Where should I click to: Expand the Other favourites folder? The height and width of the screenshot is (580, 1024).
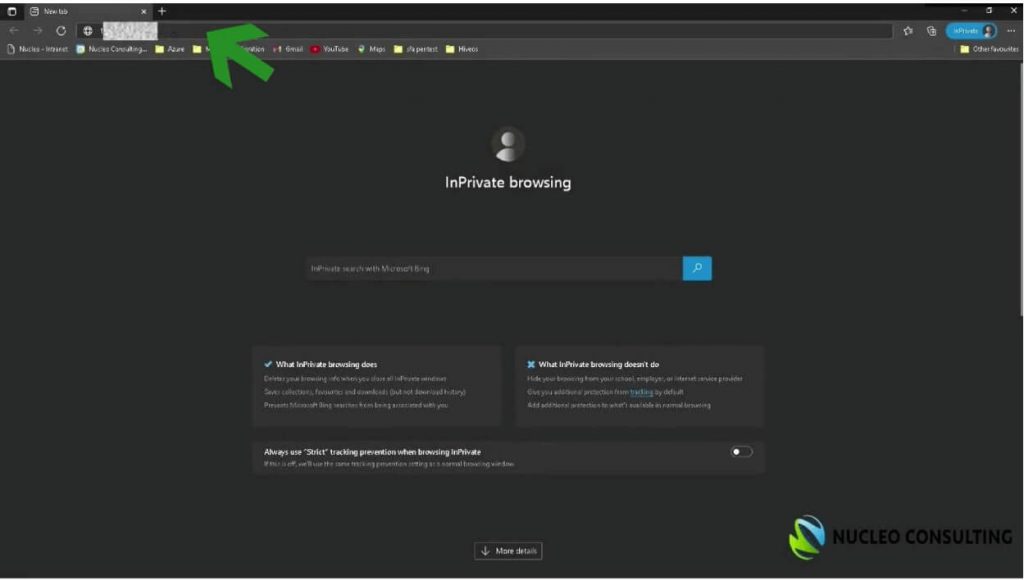coord(989,49)
